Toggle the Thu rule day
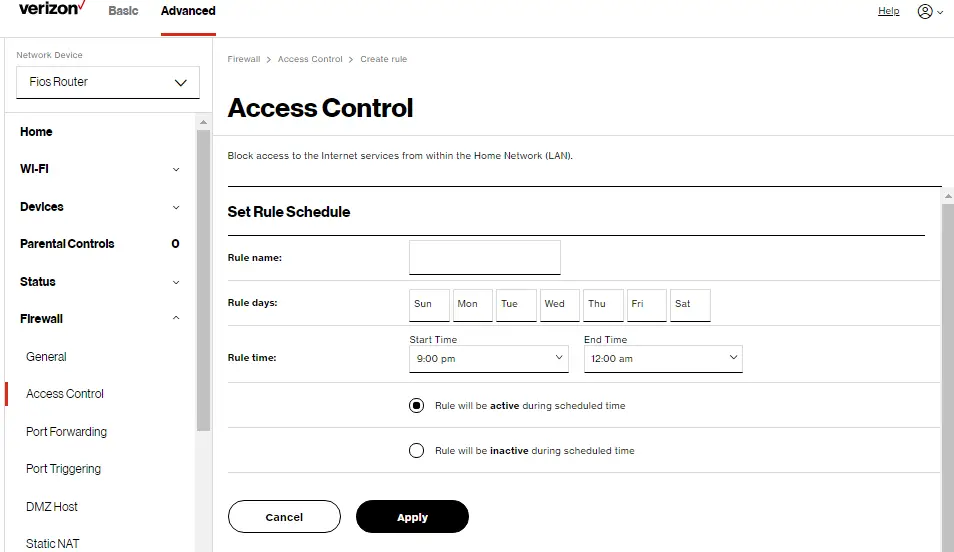 click(x=604, y=304)
